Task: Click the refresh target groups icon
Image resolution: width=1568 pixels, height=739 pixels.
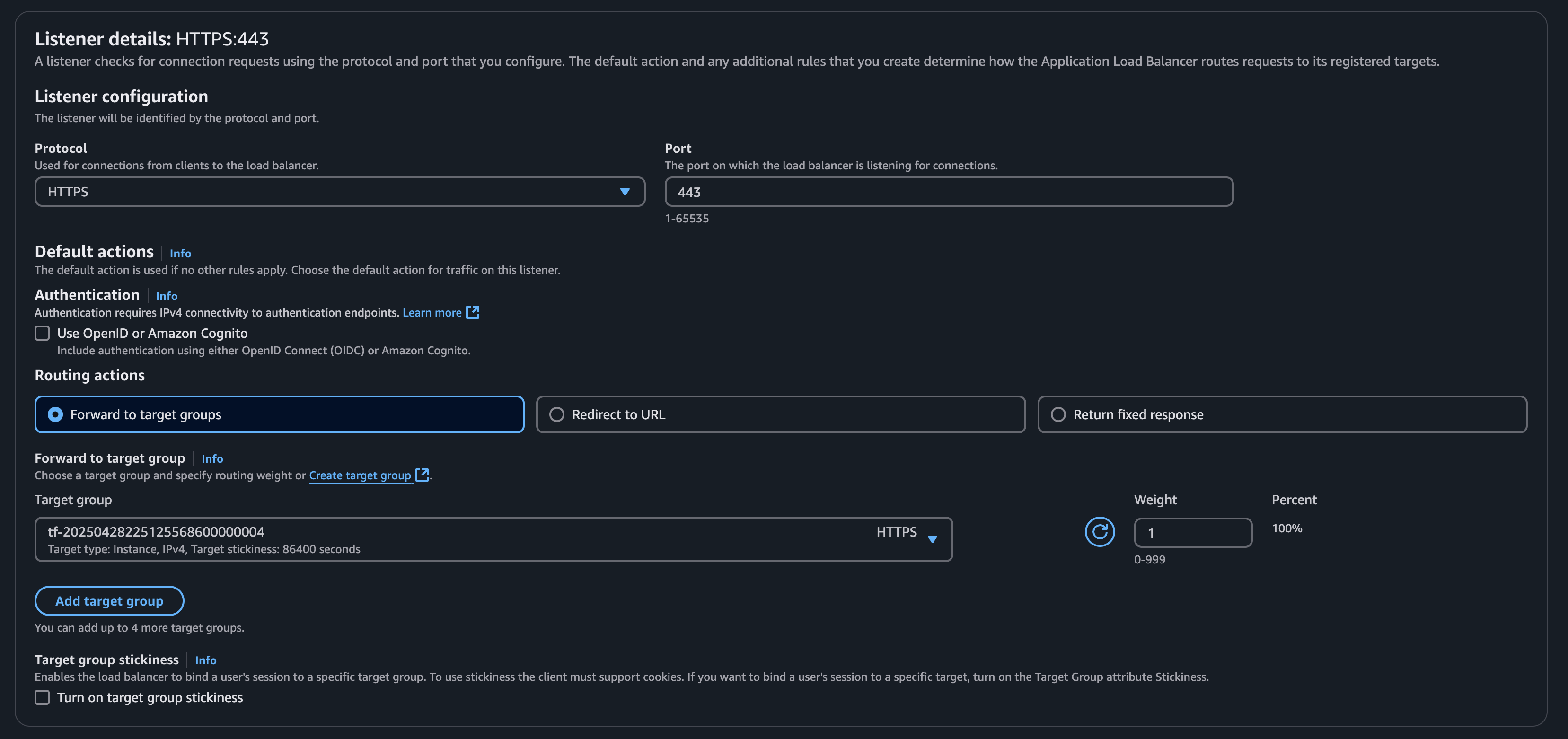Action: pos(1099,532)
